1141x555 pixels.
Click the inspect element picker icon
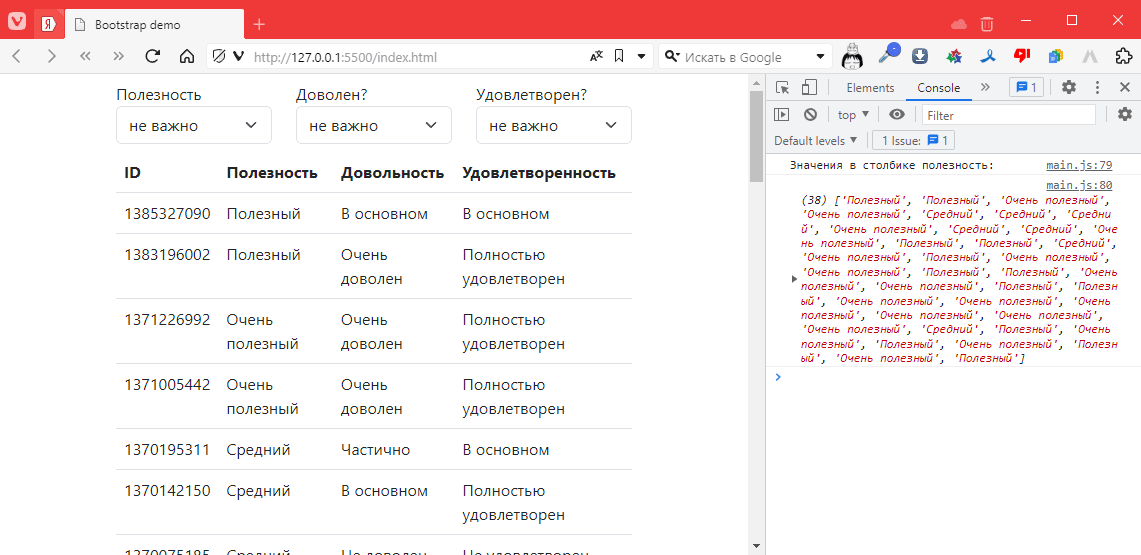click(x=782, y=88)
